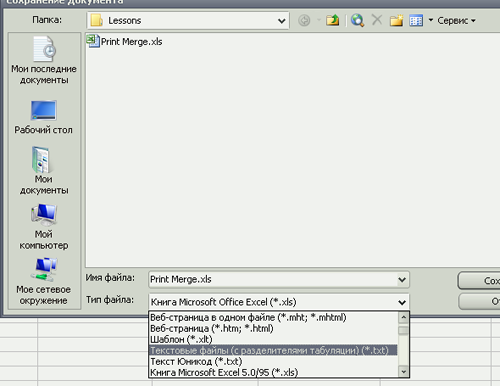
Task: Open Мои последние документы location
Action: pos(44,60)
